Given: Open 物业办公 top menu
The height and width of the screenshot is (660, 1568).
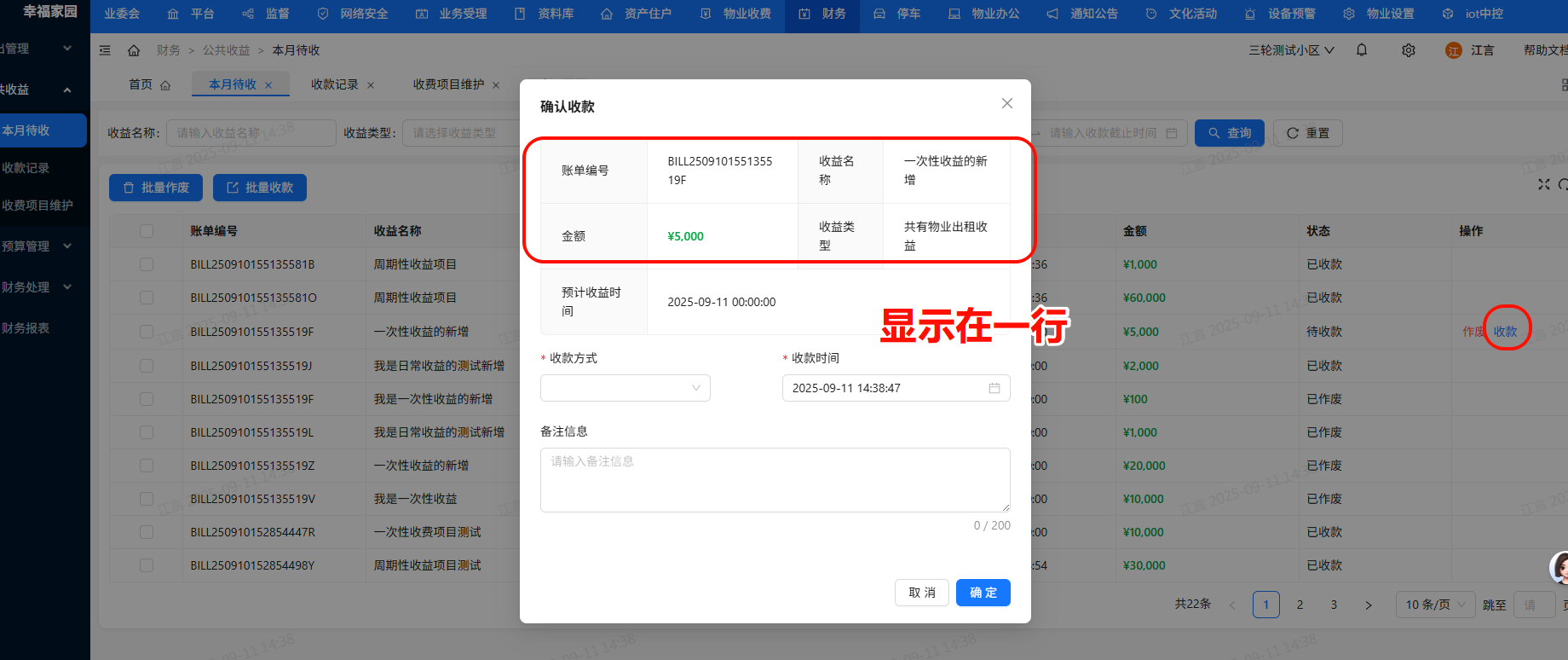Looking at the screenshot, I should point(984,14).
